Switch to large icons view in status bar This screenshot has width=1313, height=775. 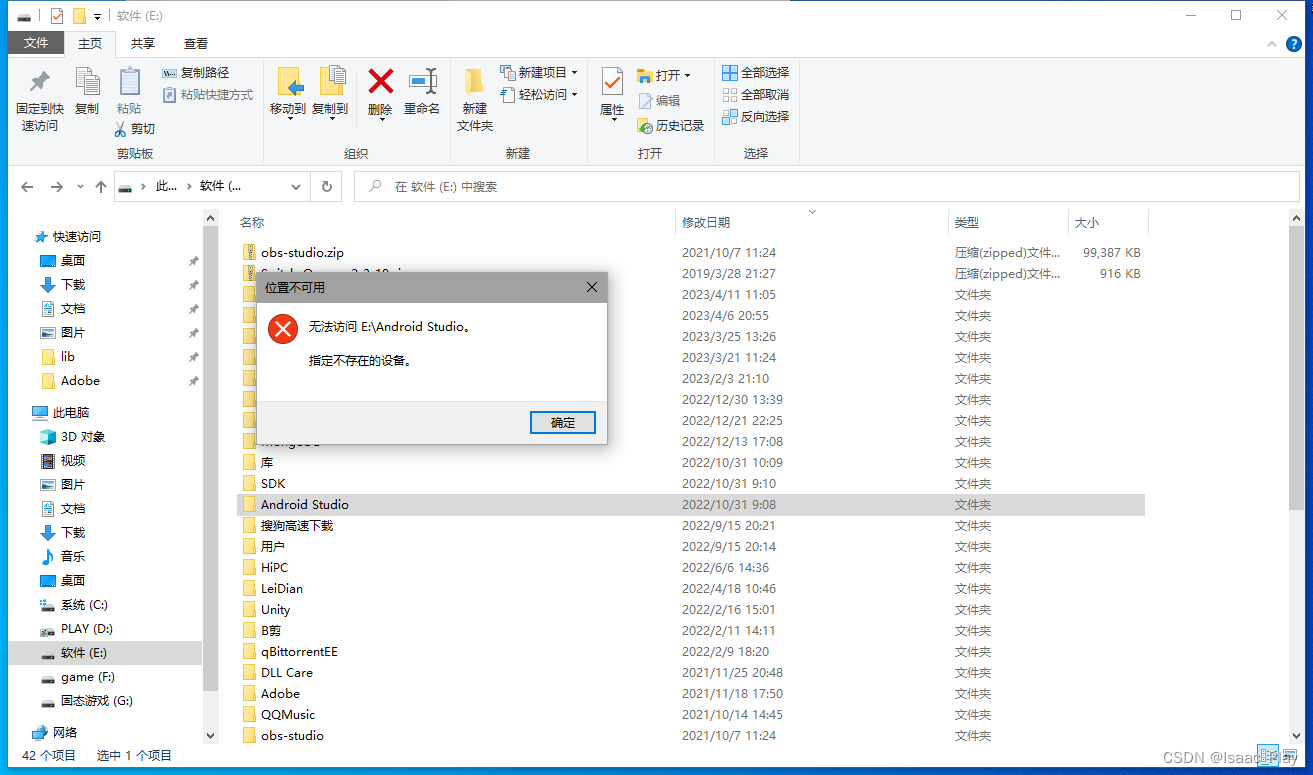1291,755
